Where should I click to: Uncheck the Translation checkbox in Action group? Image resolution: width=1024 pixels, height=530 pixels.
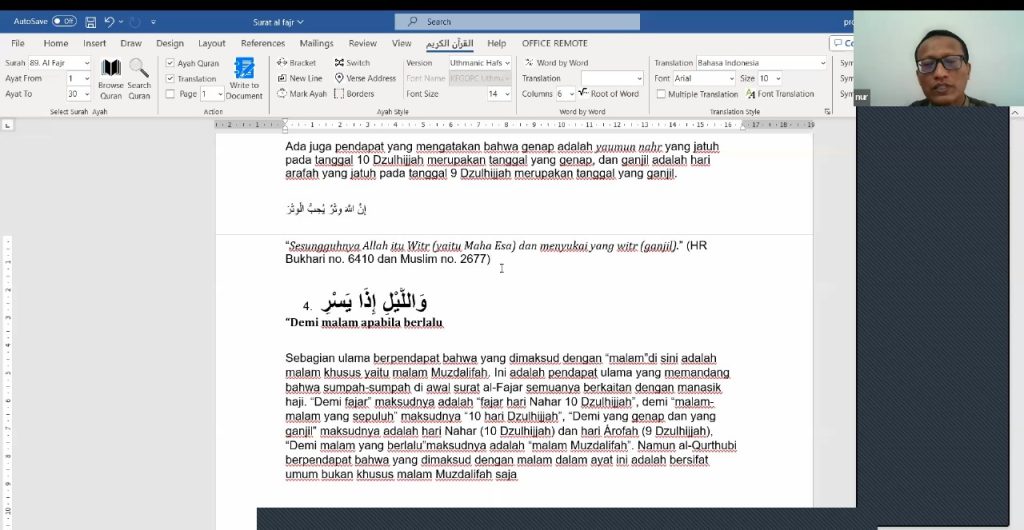pyautogui.click(x=170, y=78)
